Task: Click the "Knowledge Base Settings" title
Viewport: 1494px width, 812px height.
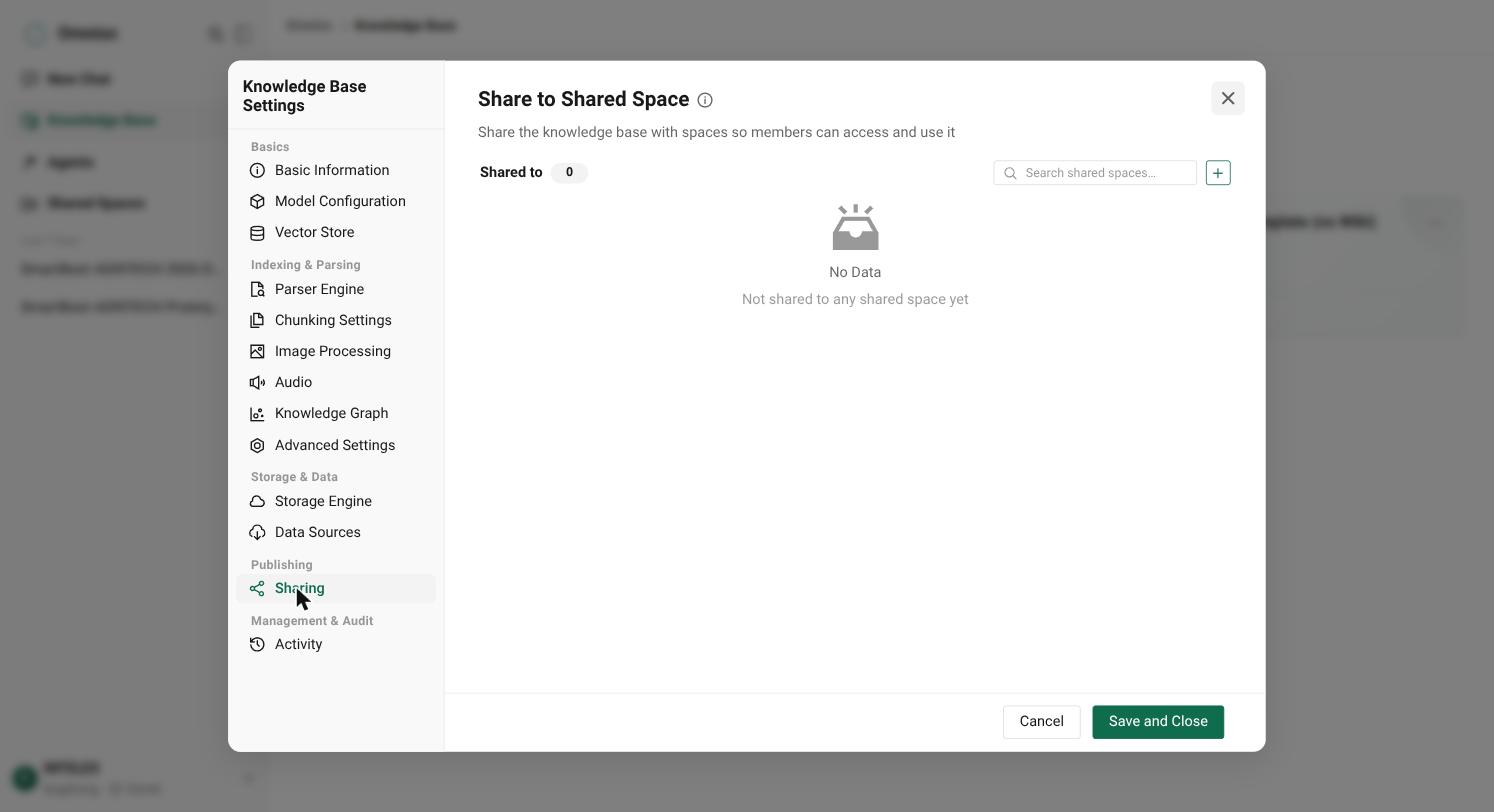Action: pyautogui.click(x=305, y=96)
